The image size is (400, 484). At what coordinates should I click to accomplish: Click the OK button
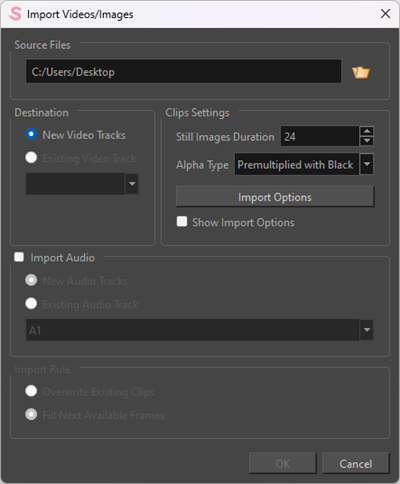[283, 463]
